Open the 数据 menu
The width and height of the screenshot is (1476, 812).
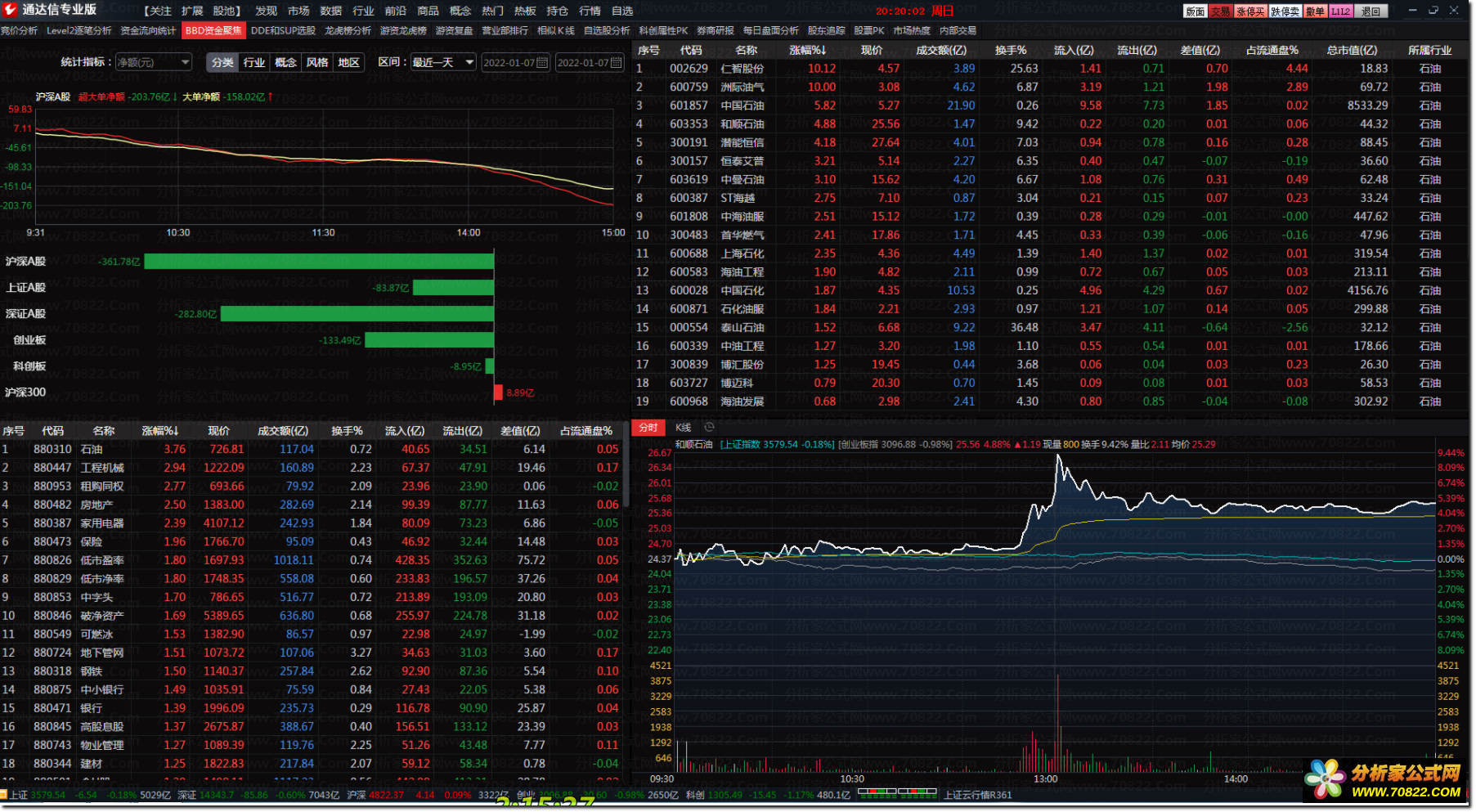(x=331, y=11)
